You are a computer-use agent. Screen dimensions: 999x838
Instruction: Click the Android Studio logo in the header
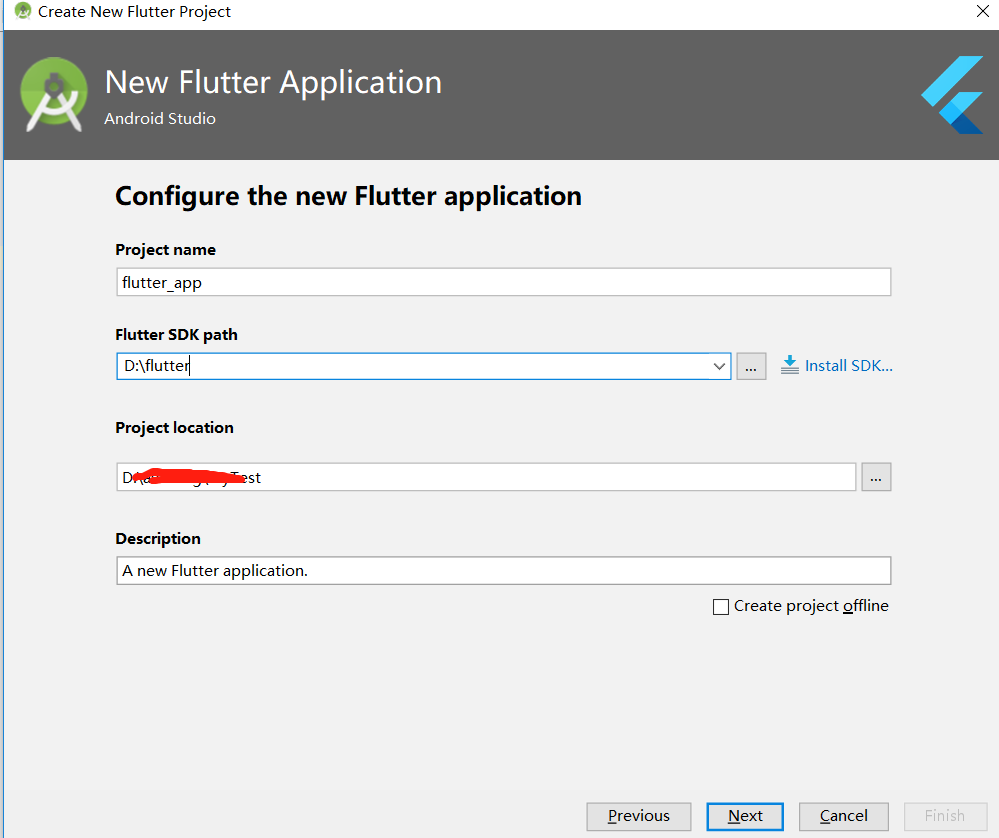[53, 95]
